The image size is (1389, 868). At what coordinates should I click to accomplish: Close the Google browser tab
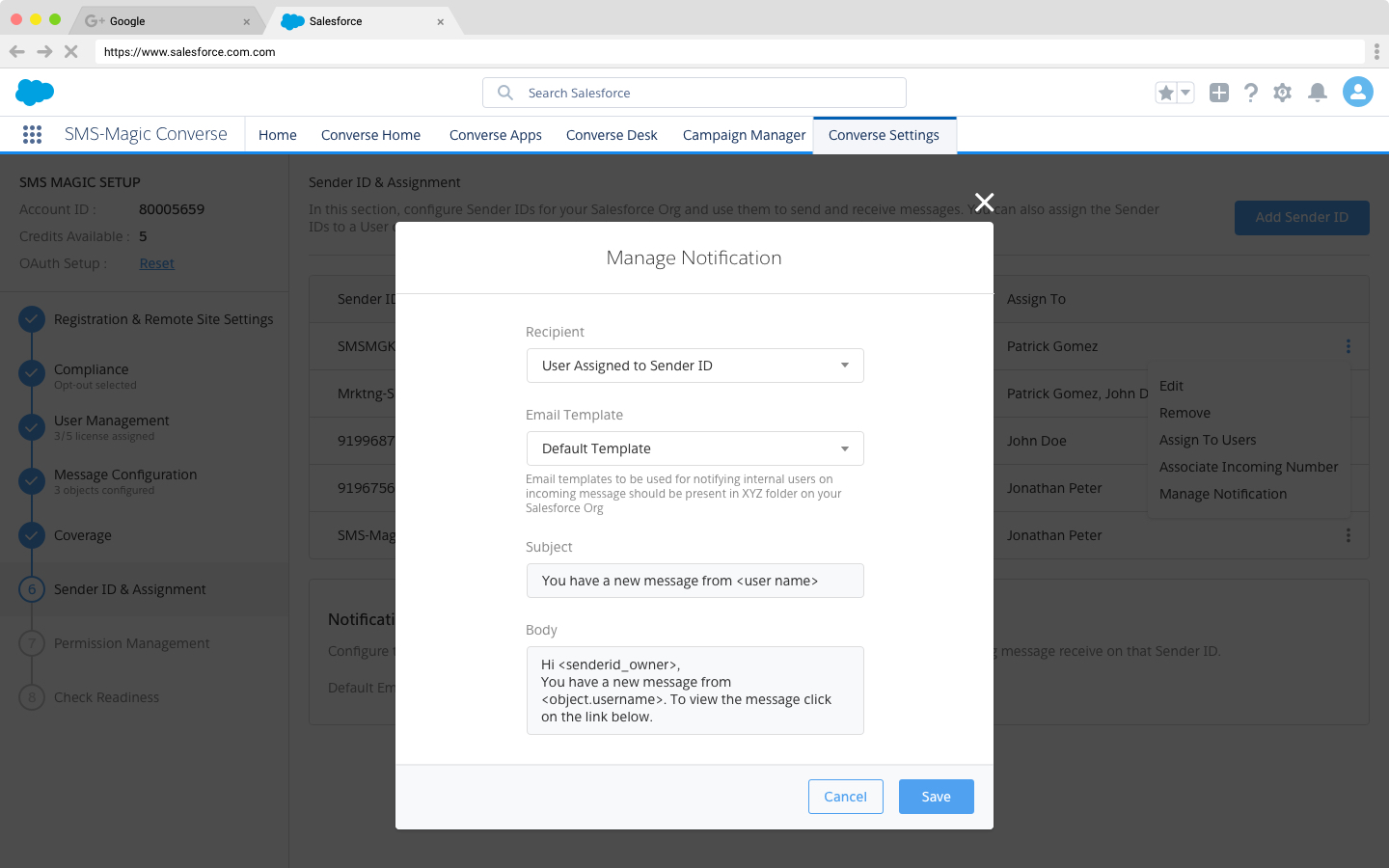tap(246, 21)
